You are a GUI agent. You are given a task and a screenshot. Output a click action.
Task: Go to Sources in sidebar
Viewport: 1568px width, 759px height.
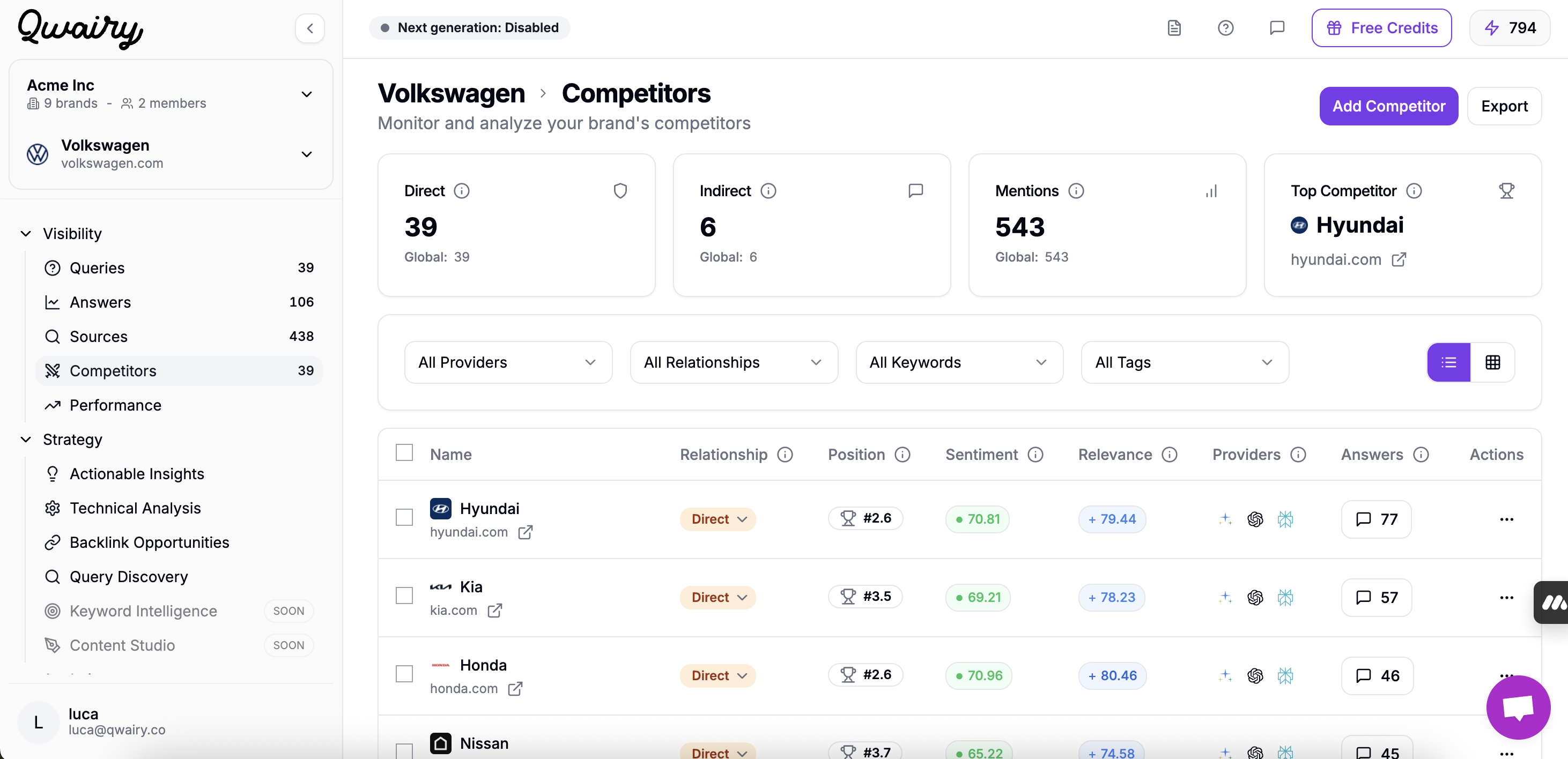pyautogui.click(x=179, y=337)
